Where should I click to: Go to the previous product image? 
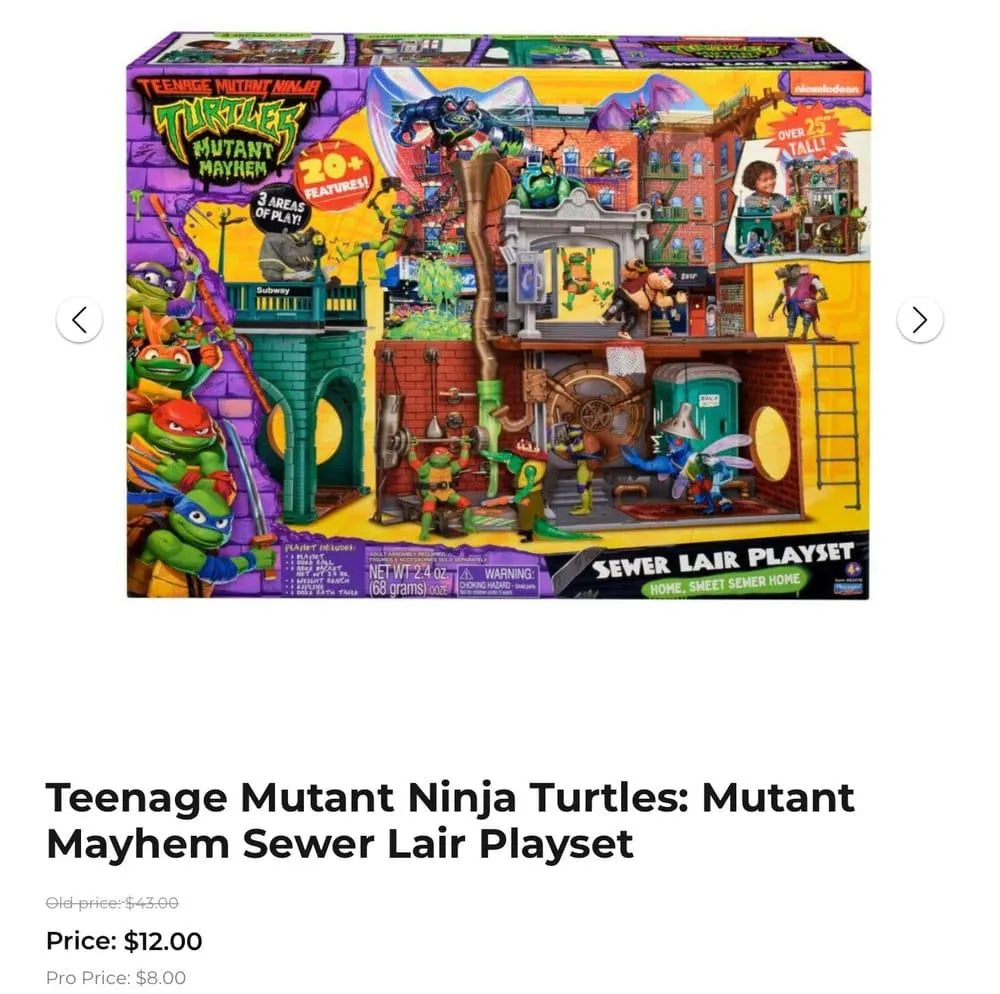79,320
